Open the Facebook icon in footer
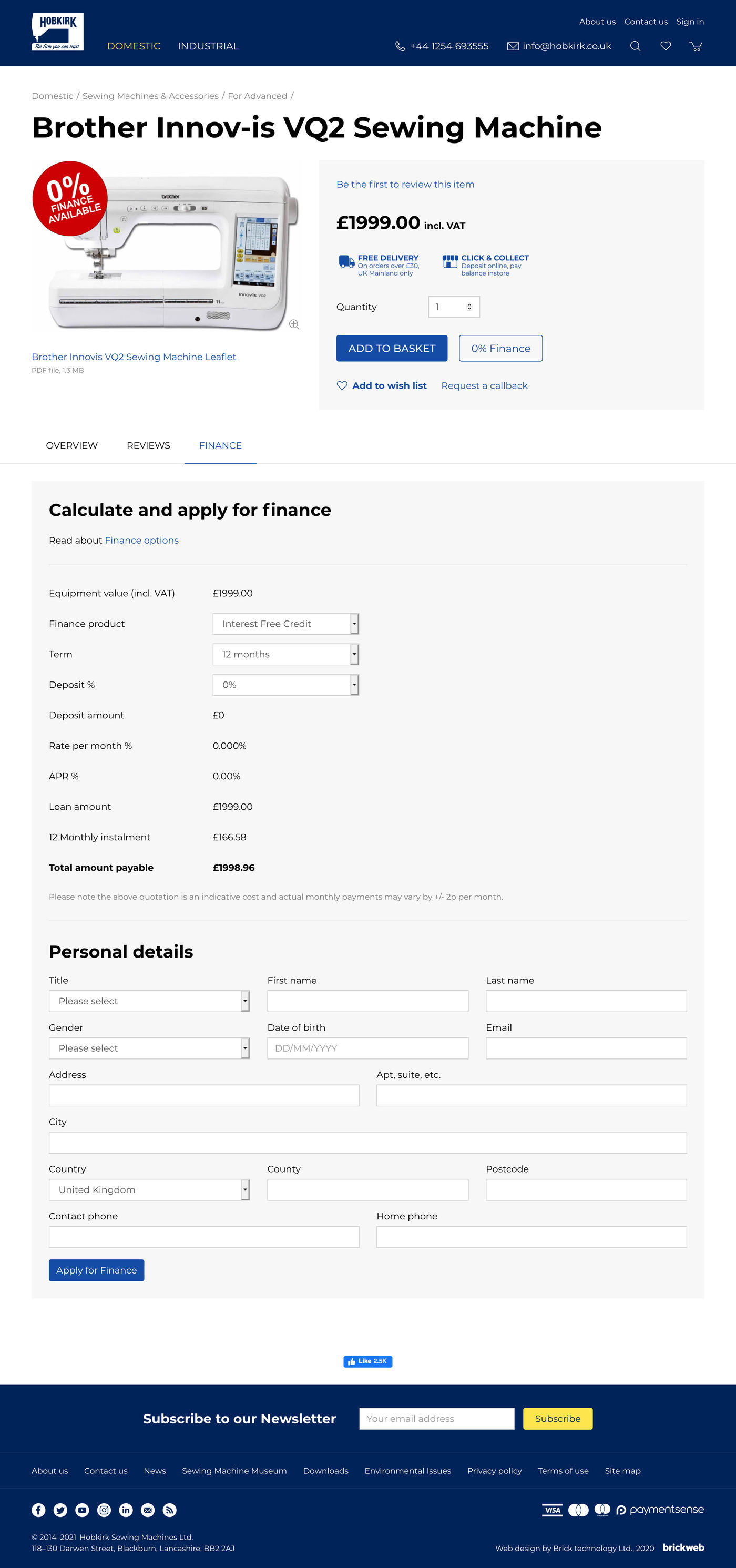 [x=38, y=1510]
